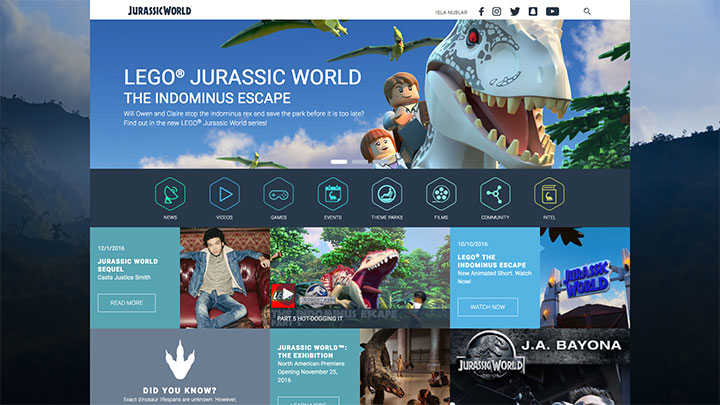
Task: Open the Intel book icon
Action: click(549, 193)
